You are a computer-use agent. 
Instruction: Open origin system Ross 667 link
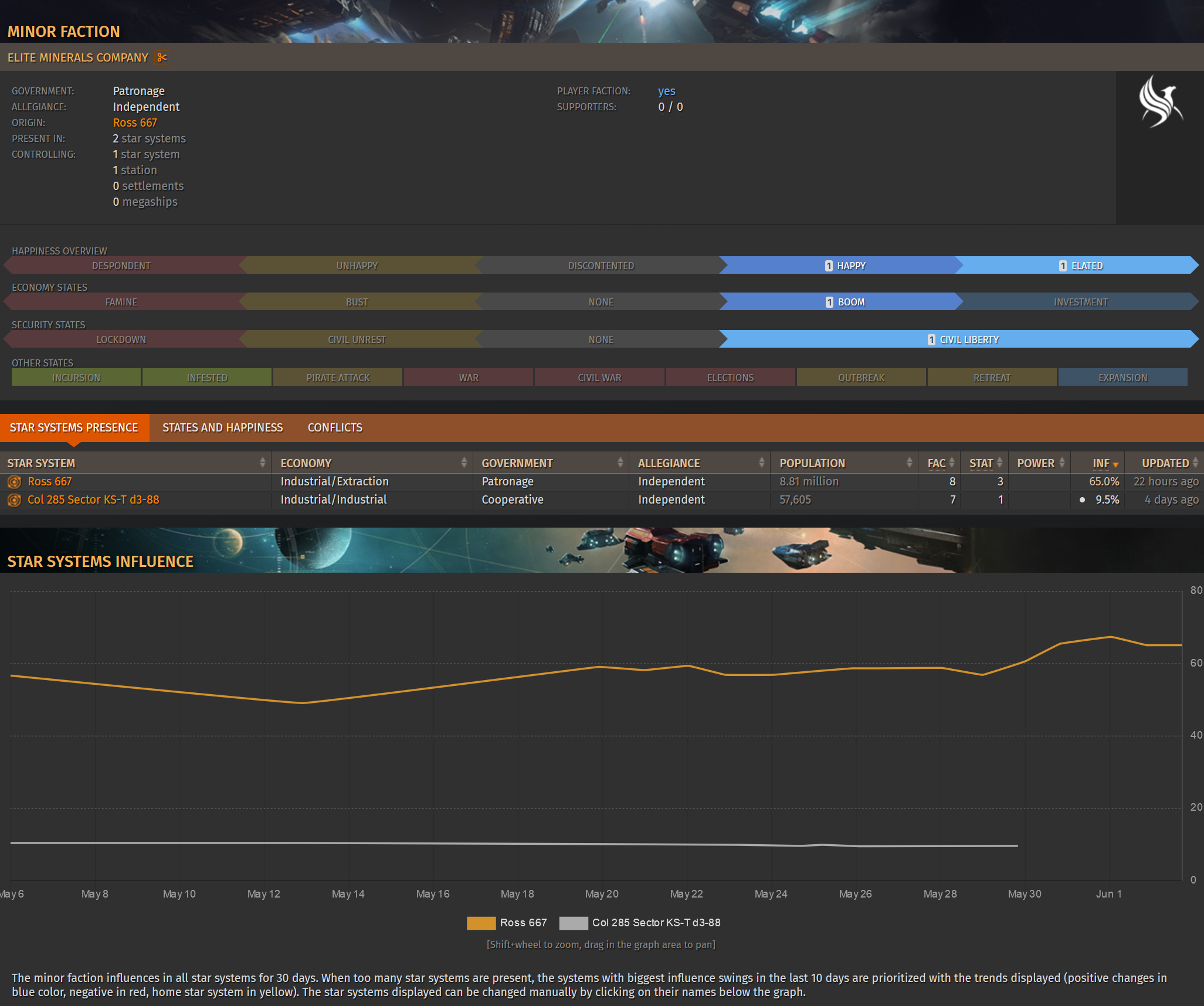[x=135, y=123]
